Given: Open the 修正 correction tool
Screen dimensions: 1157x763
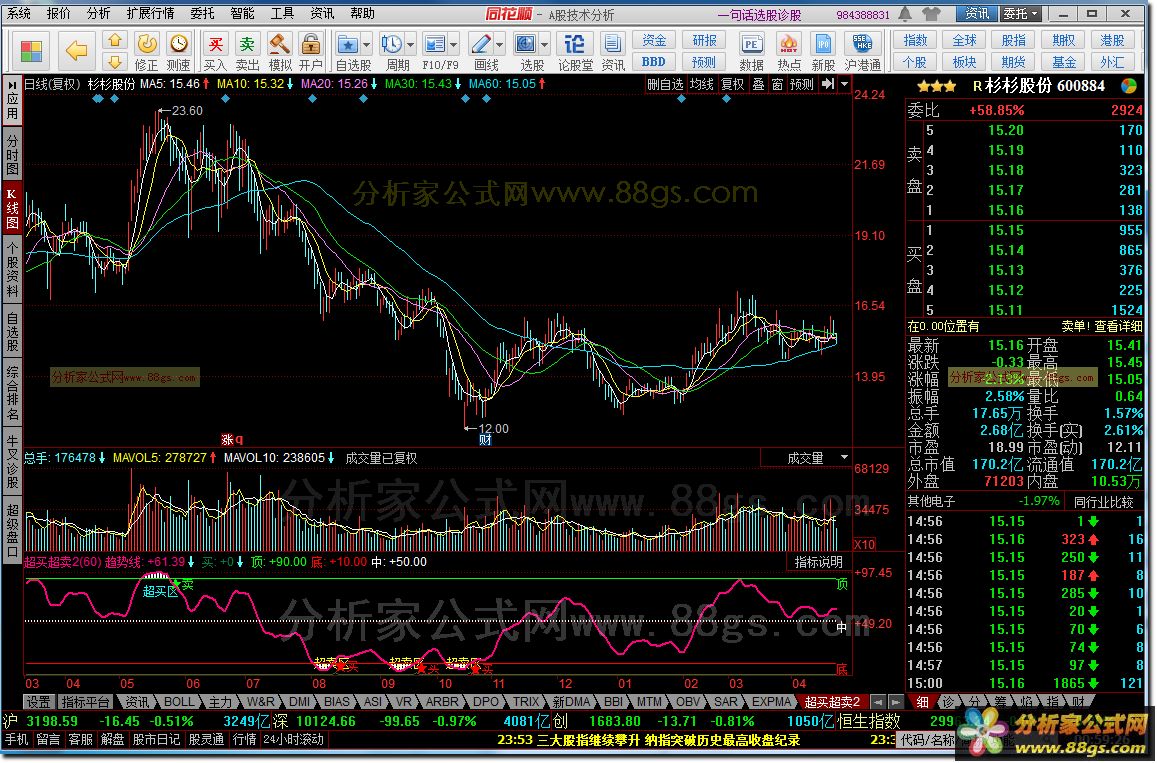Looking at the screenshot, I should 146,52.
